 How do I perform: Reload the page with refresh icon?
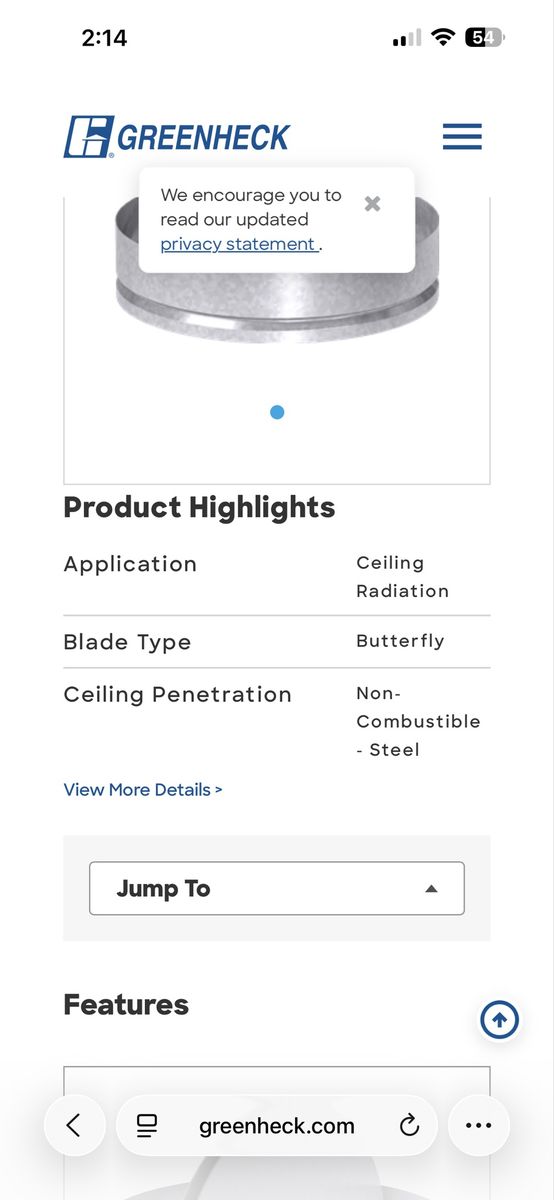coord(409,1126)
